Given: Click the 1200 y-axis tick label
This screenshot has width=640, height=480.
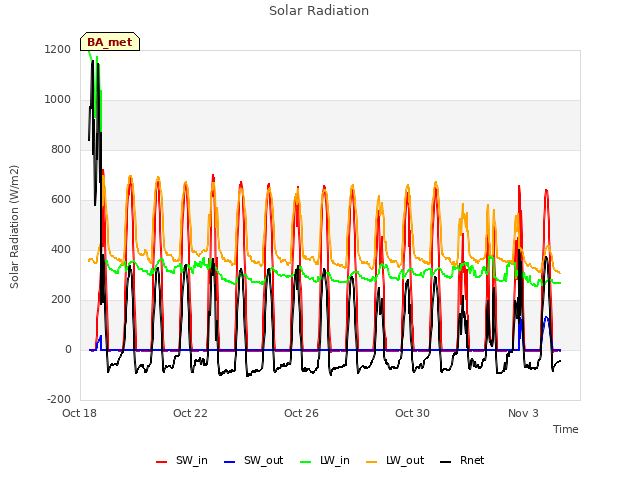Looking at the screenshot, I should pos(58,49).
